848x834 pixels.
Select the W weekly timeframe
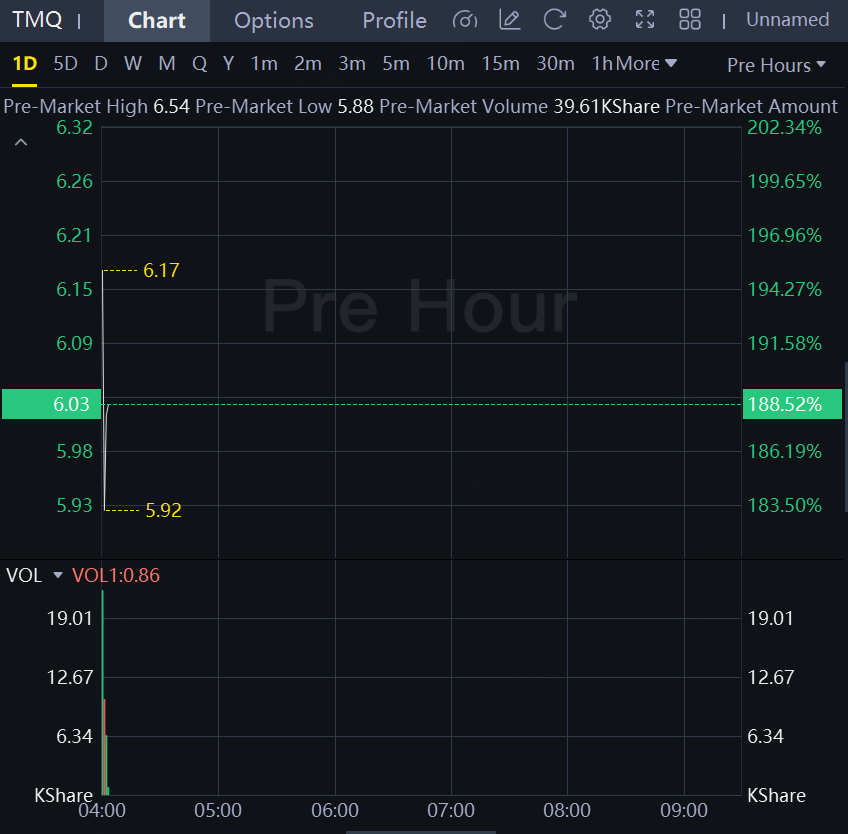[133, 64]
